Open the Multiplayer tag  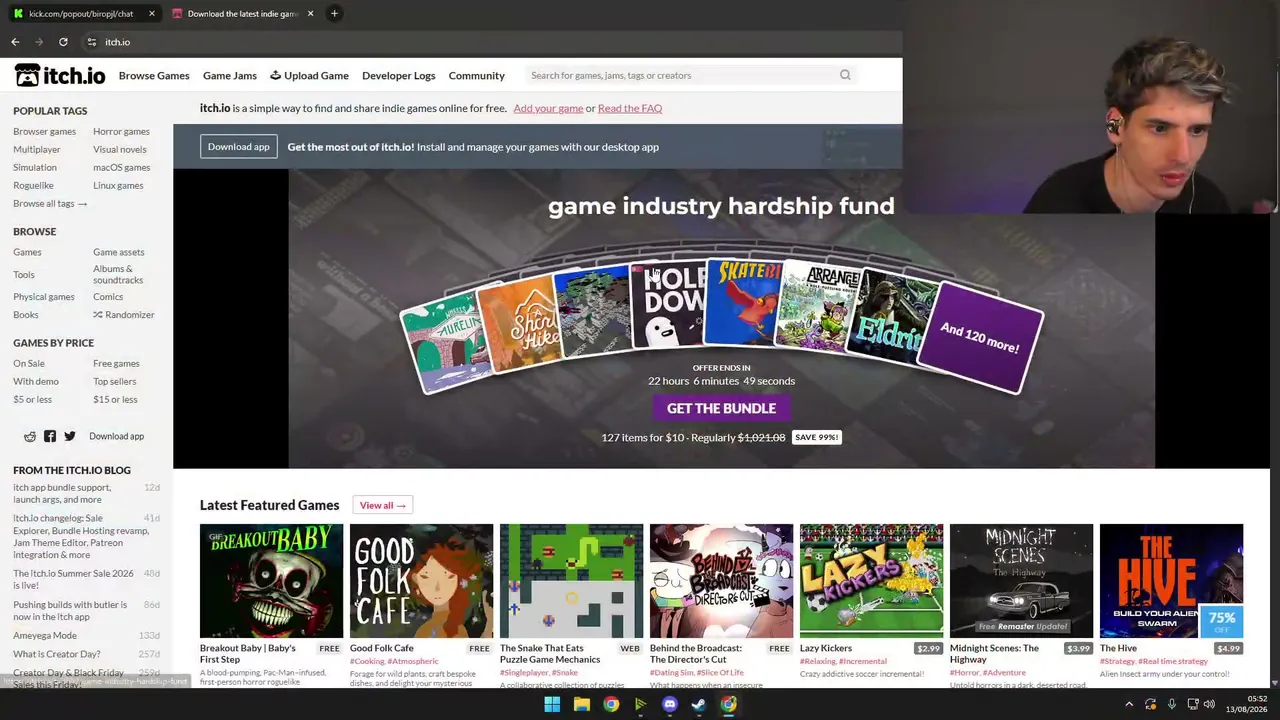37,149
